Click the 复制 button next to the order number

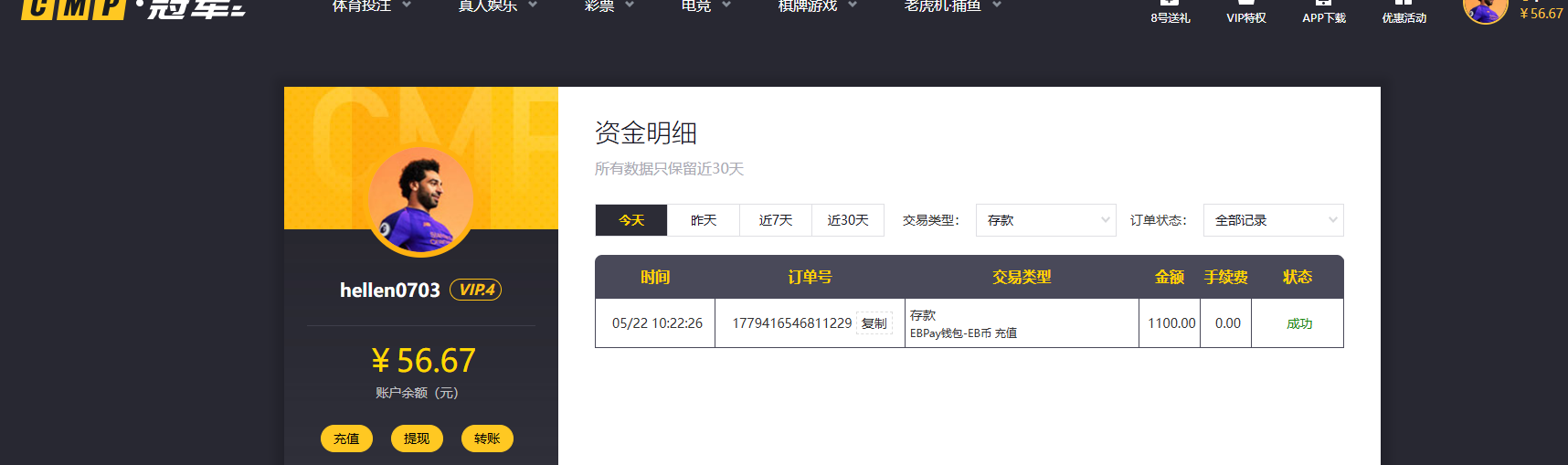pos(874,323)
